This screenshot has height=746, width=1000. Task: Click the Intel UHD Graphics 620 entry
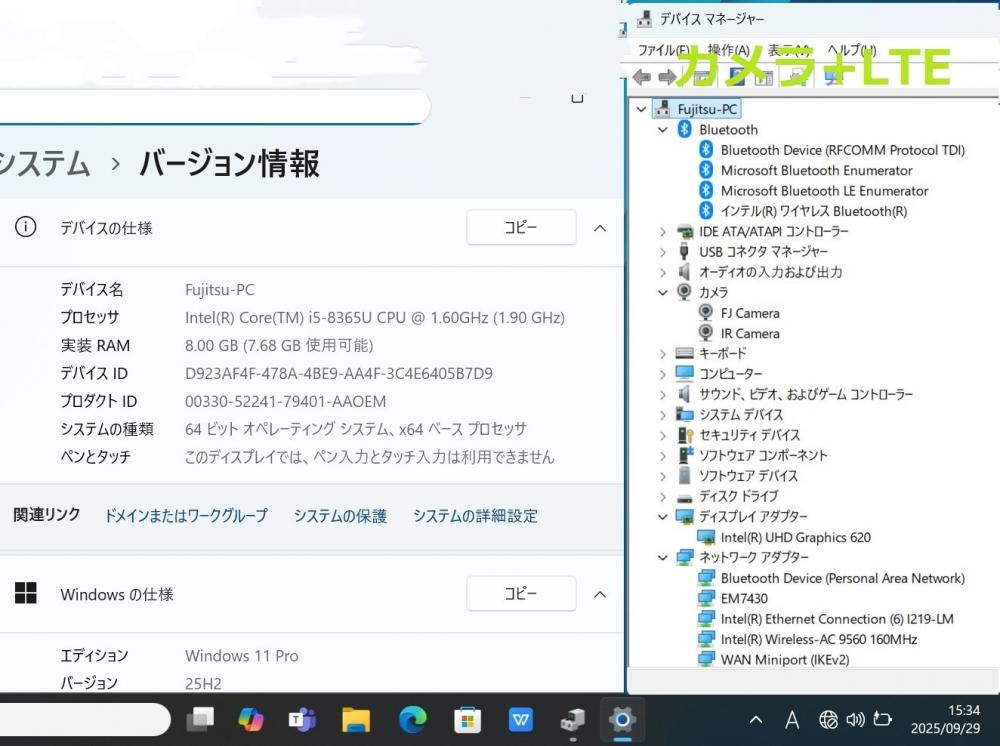(x=795, y=537)
